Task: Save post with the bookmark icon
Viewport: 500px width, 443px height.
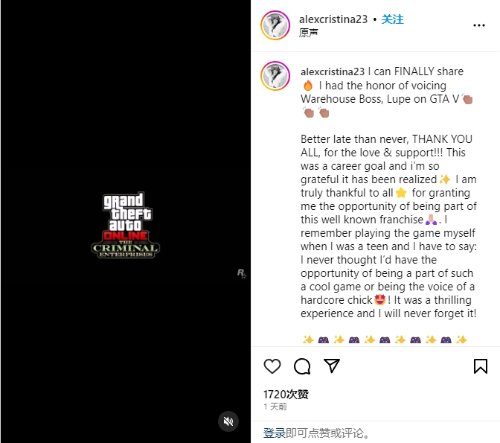Action: [x=480, y=366]
